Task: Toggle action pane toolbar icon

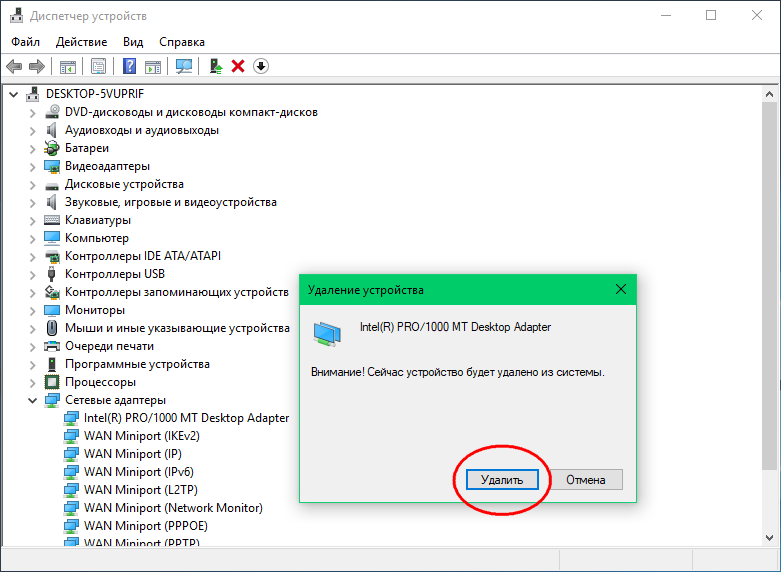Action: [153, 66]
